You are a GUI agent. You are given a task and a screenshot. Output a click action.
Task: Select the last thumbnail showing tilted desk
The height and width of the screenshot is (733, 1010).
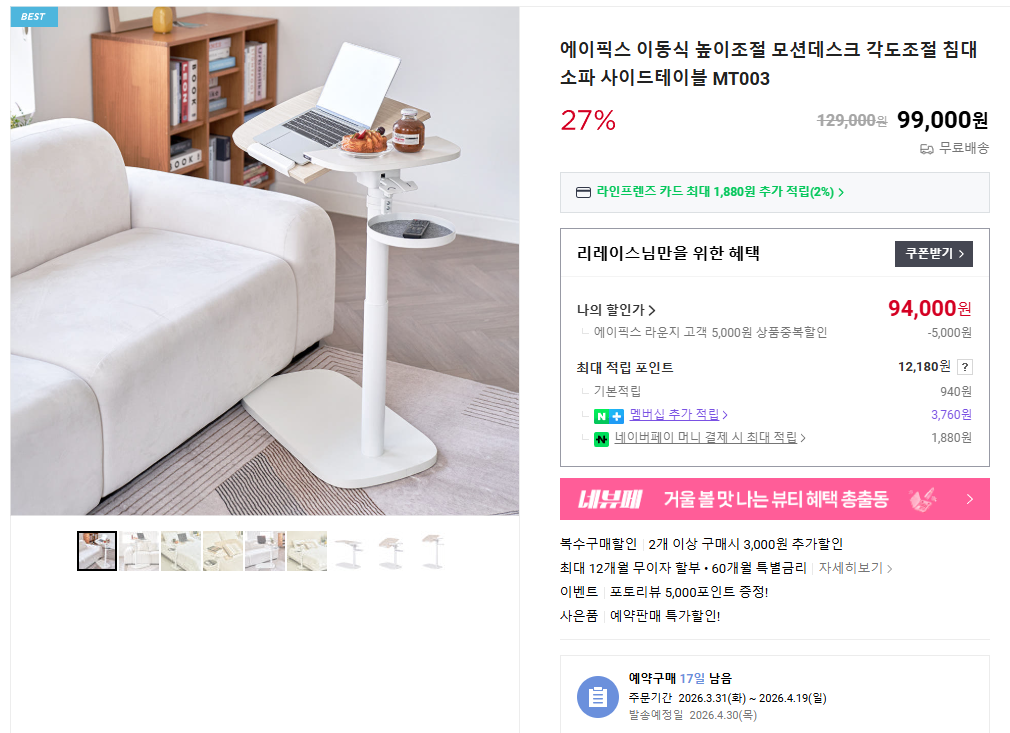point(433,551)
